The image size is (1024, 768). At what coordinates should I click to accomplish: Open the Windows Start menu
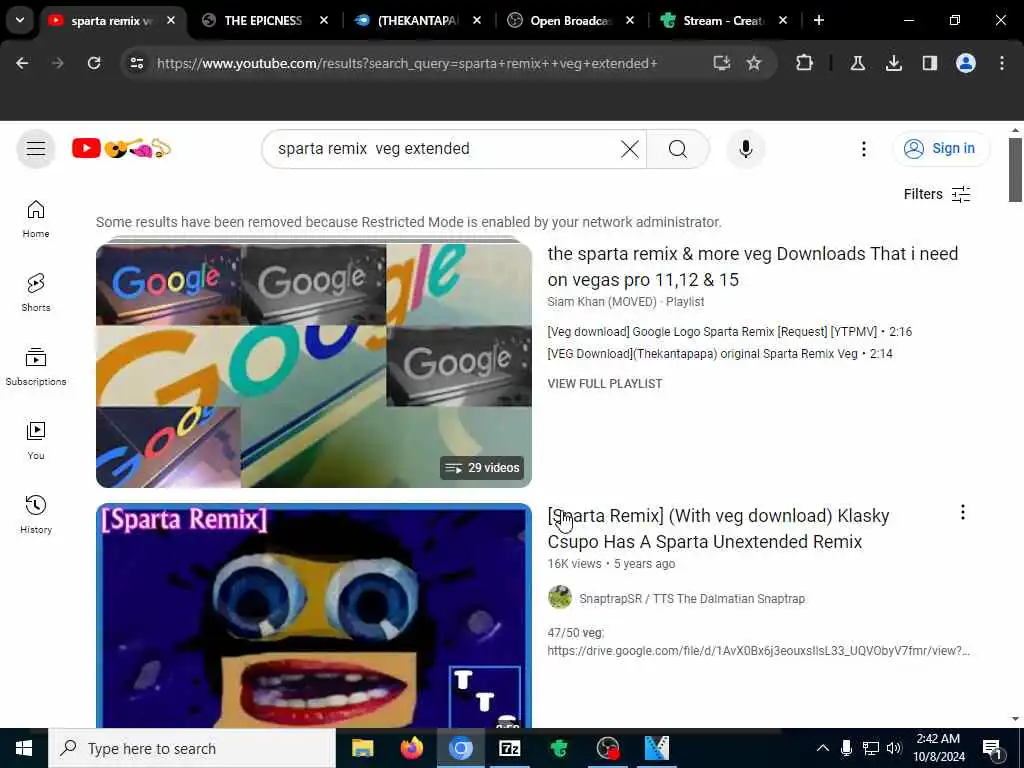click(x=24, y=748)
